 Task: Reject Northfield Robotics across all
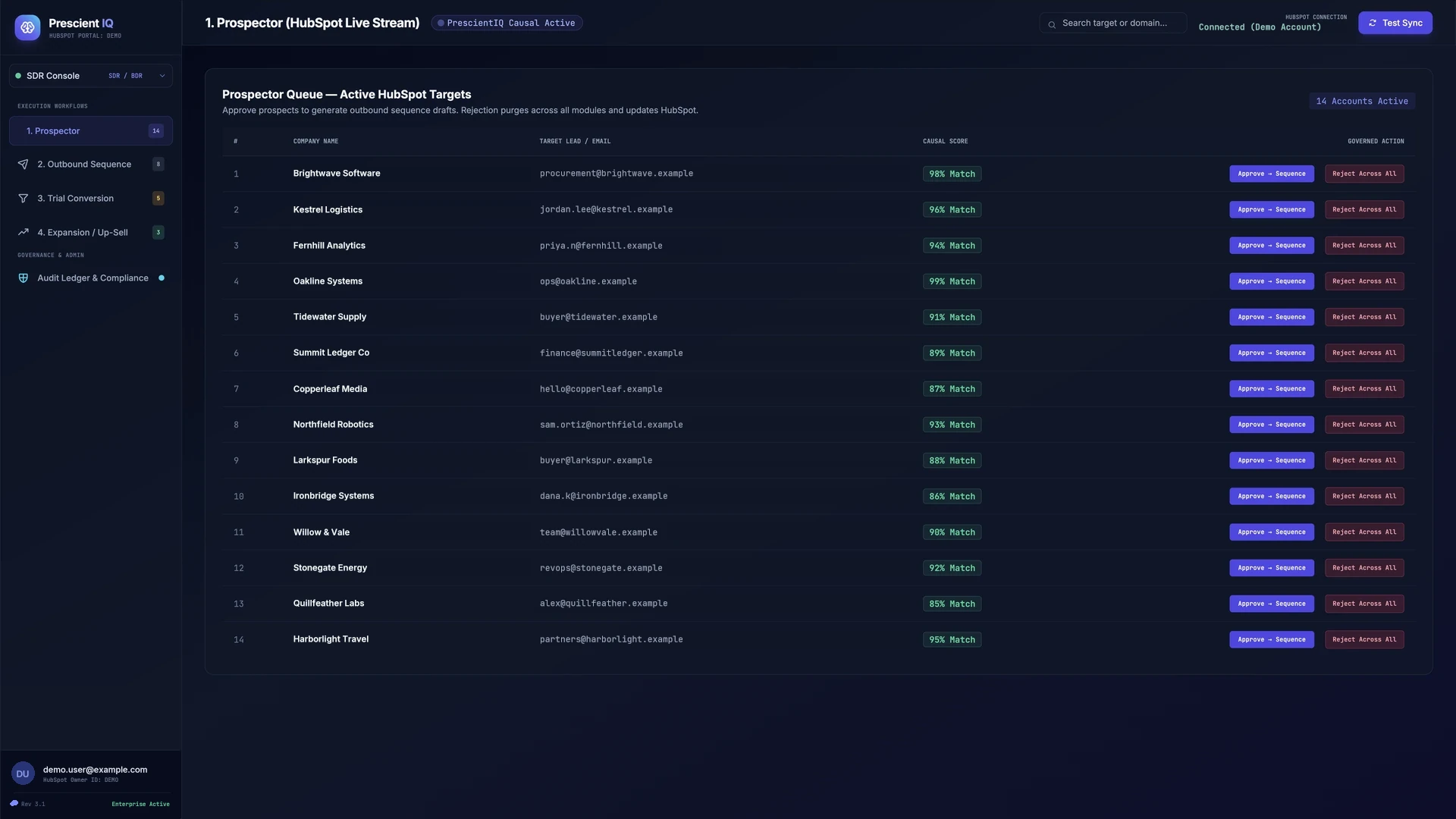tap(1364, 425)
